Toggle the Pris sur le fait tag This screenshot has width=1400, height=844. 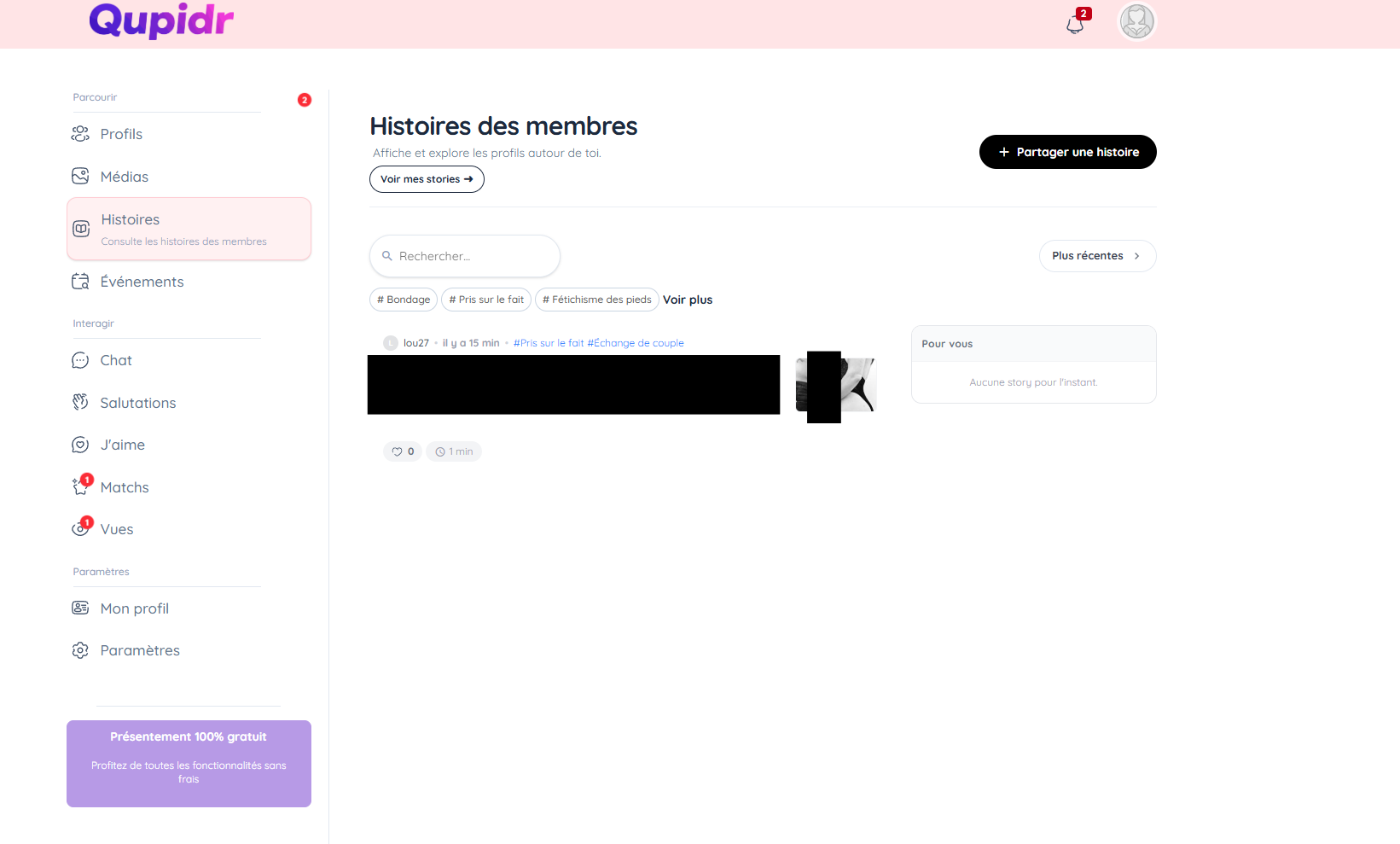486,300
